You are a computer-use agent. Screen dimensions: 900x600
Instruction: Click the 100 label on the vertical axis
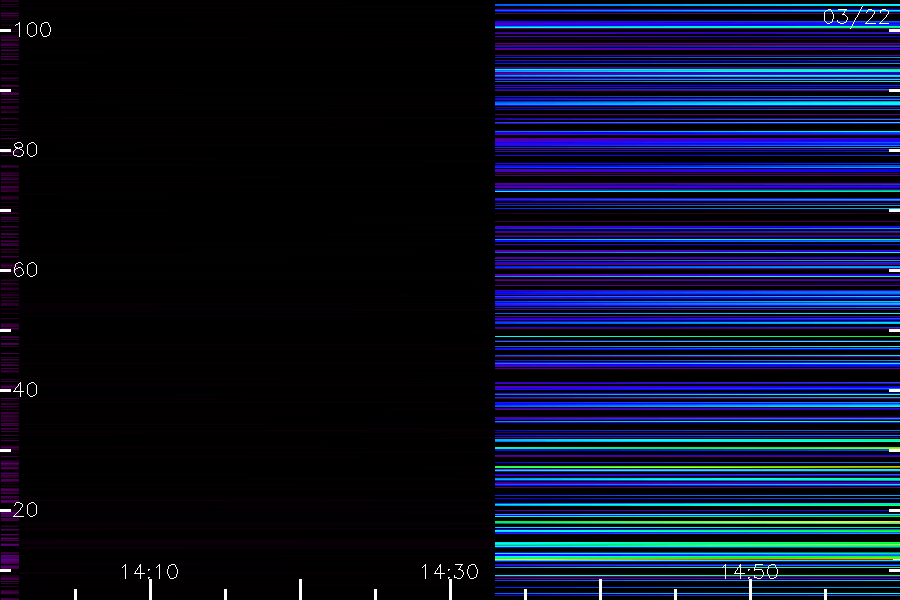click(33, 30)
